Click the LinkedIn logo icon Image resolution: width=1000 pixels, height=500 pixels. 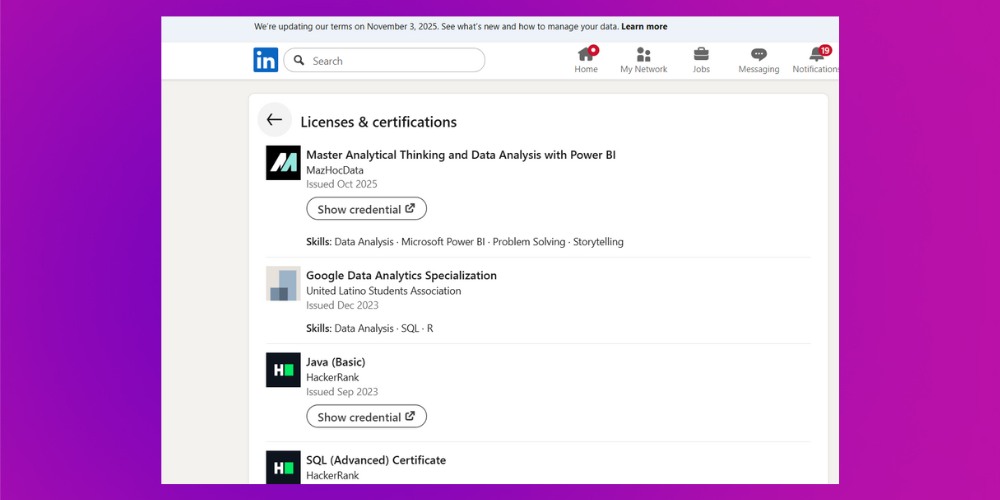265,60
